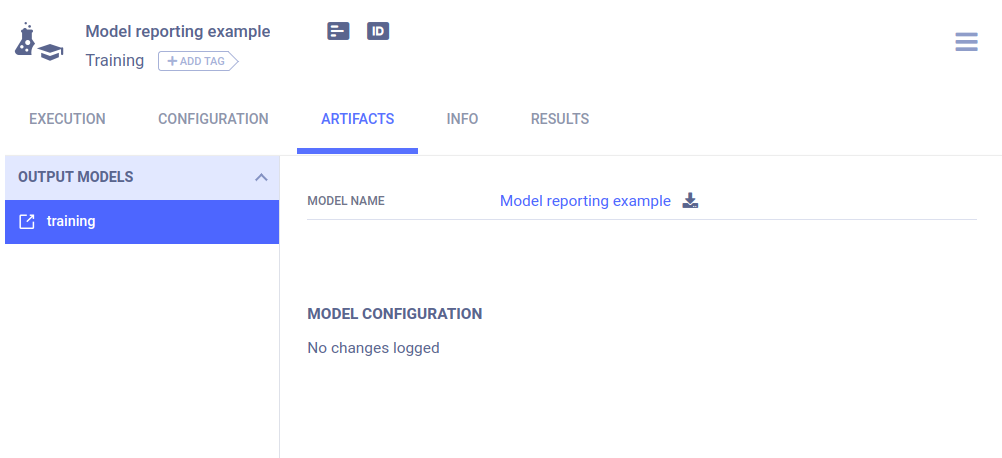The width and height of the screenshot is (1002, 458).
Task: Click the experiment title Model reporting example
Action: 178,31
